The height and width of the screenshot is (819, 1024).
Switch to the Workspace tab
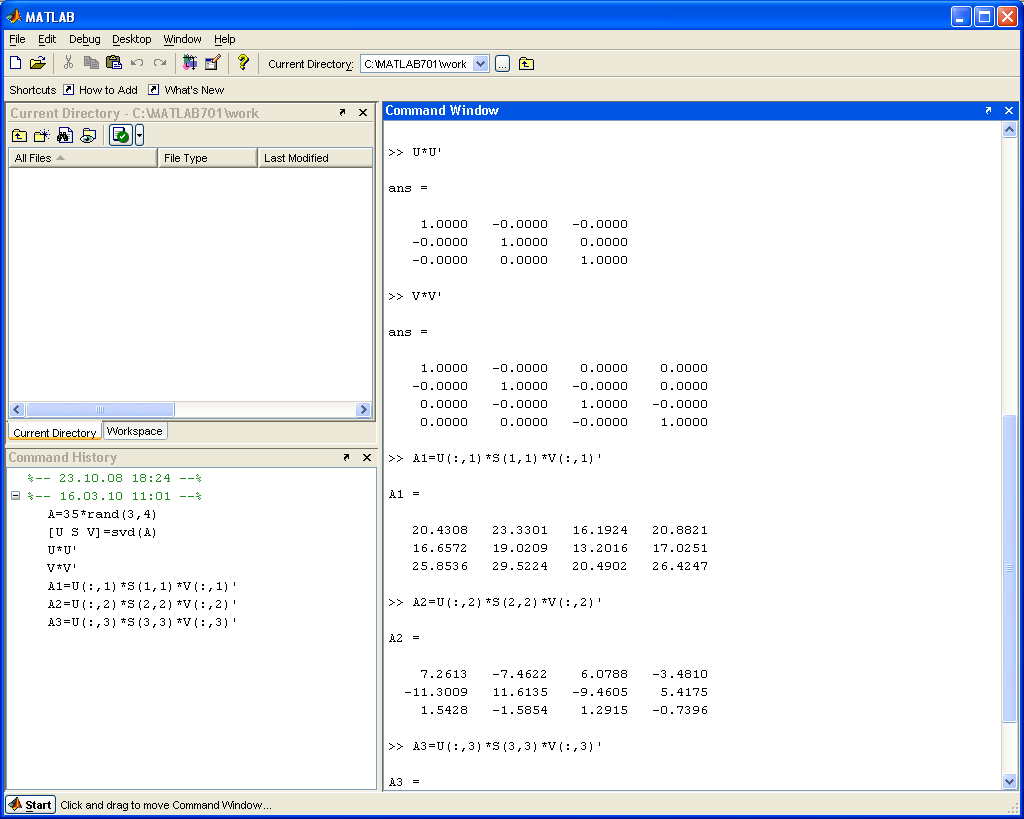(135, 431)
